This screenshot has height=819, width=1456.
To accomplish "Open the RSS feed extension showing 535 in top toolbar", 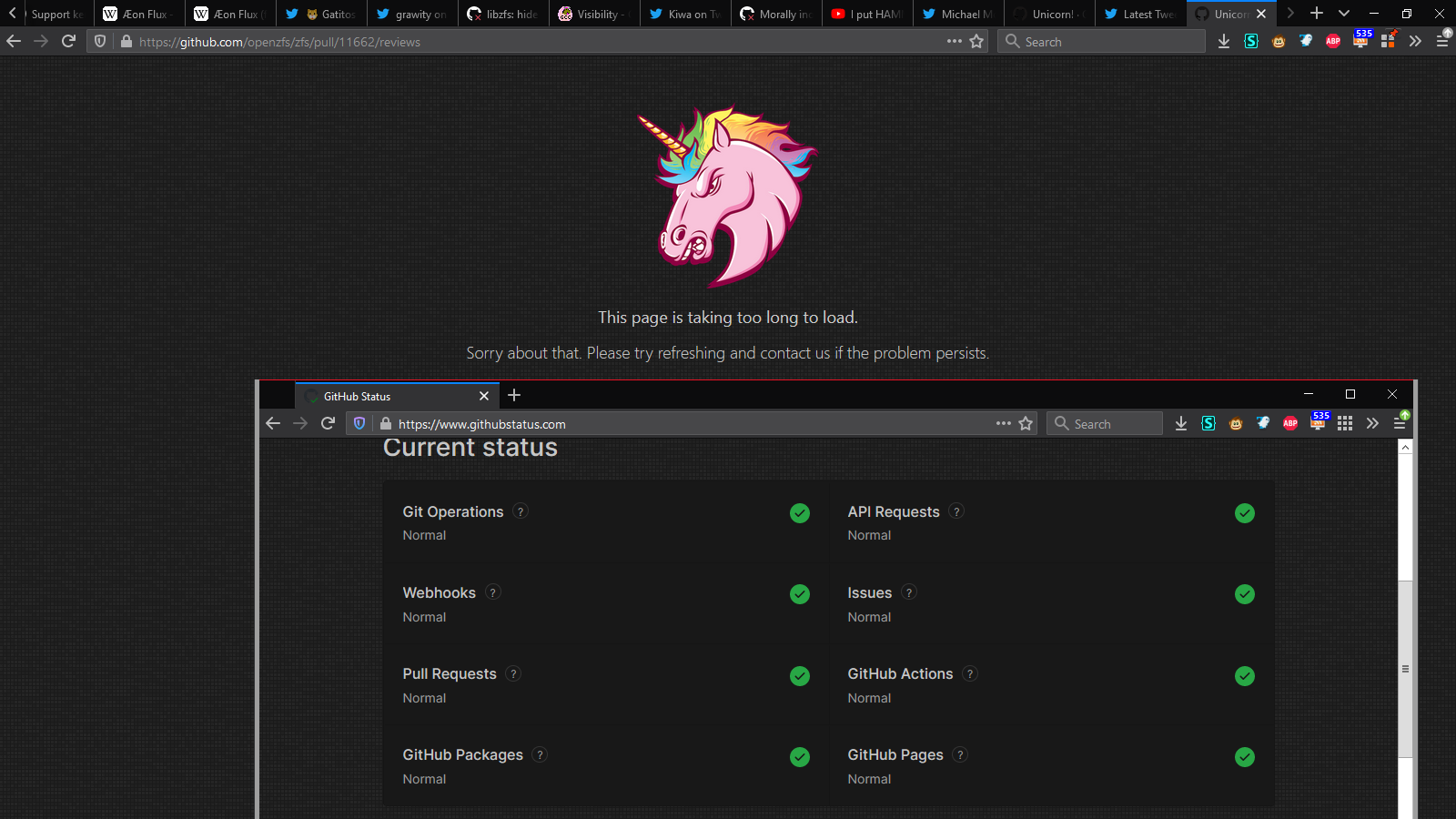I will [x=1360, y=40].
